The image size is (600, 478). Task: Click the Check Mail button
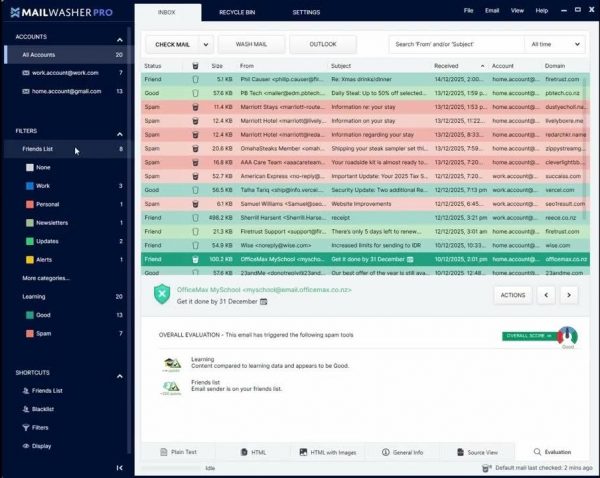pos(173,44)
